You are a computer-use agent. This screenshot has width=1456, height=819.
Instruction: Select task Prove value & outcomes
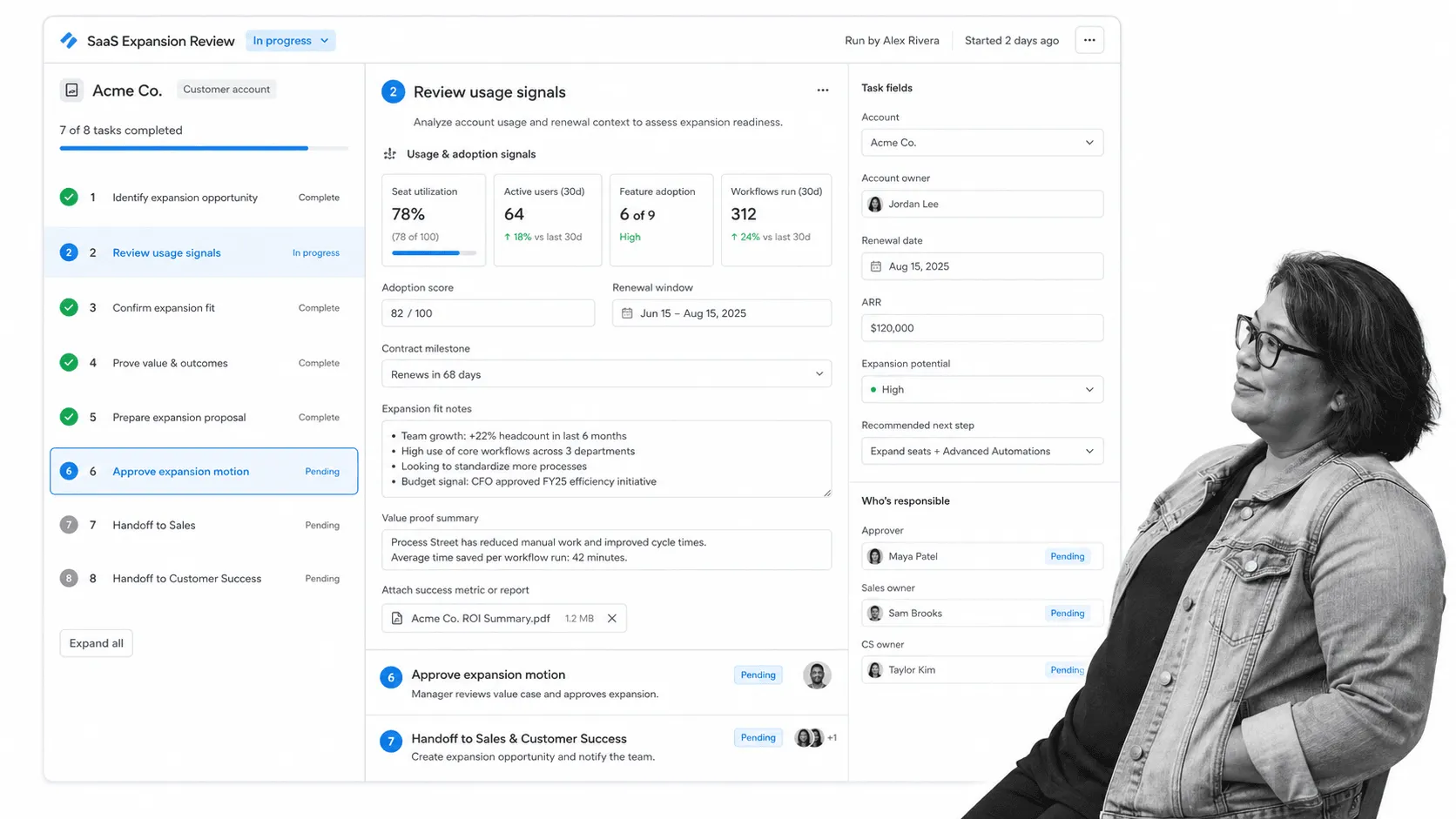point(204,363)
